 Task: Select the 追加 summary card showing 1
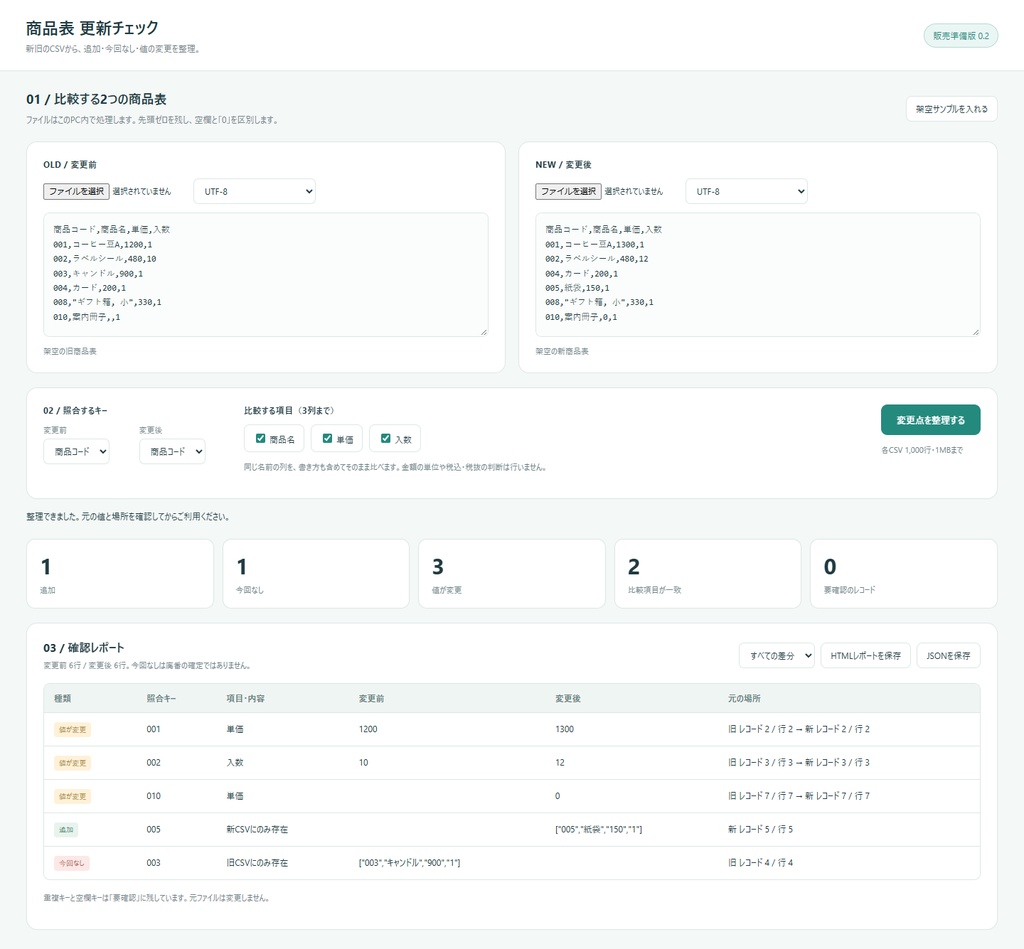point(120,574)
